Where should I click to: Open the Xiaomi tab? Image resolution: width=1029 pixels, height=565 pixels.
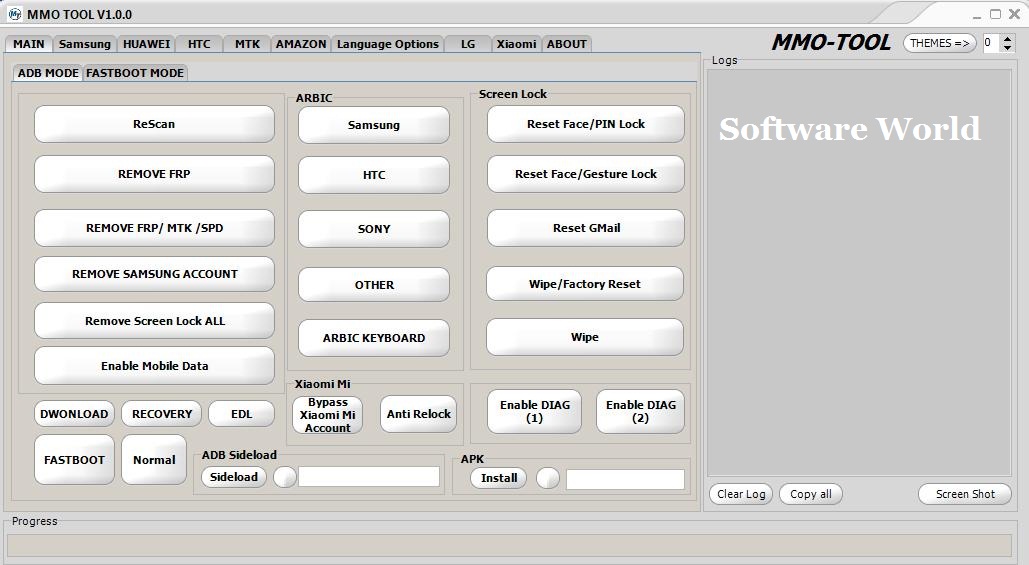516,44
